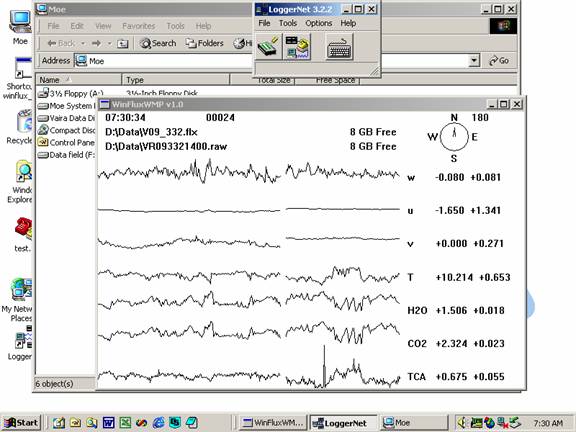Click the network tray icon with red X
Viewport: 576px width, 432px height.
click(501, 423)
